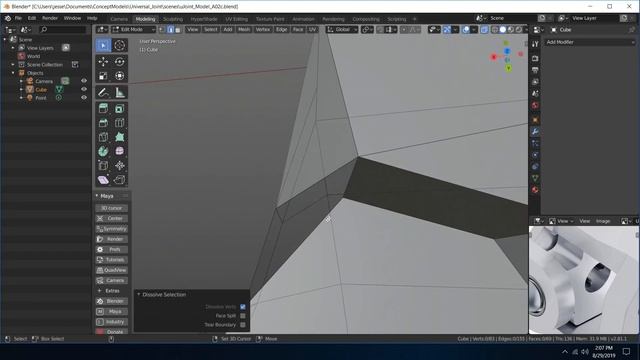Select the Knife tool
Image resolution: width=640 pixels, height=360 pixels.
(x=103, y=137)
